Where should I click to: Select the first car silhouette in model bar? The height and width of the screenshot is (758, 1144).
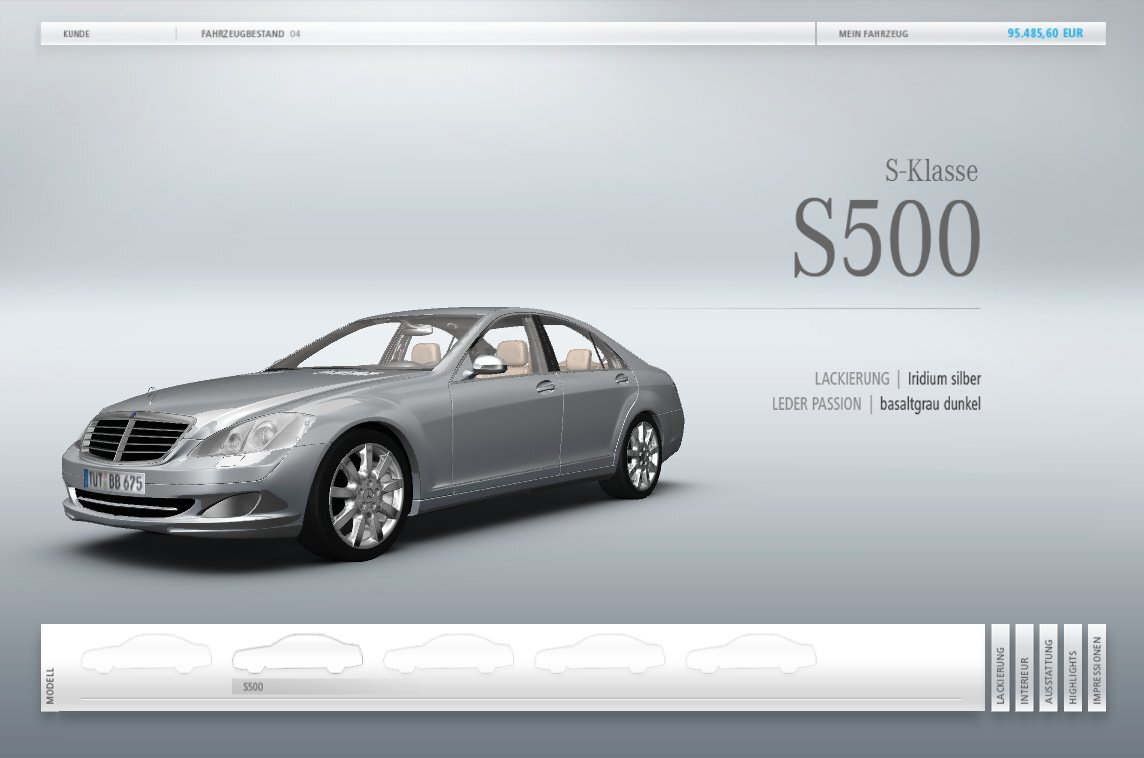146,654
